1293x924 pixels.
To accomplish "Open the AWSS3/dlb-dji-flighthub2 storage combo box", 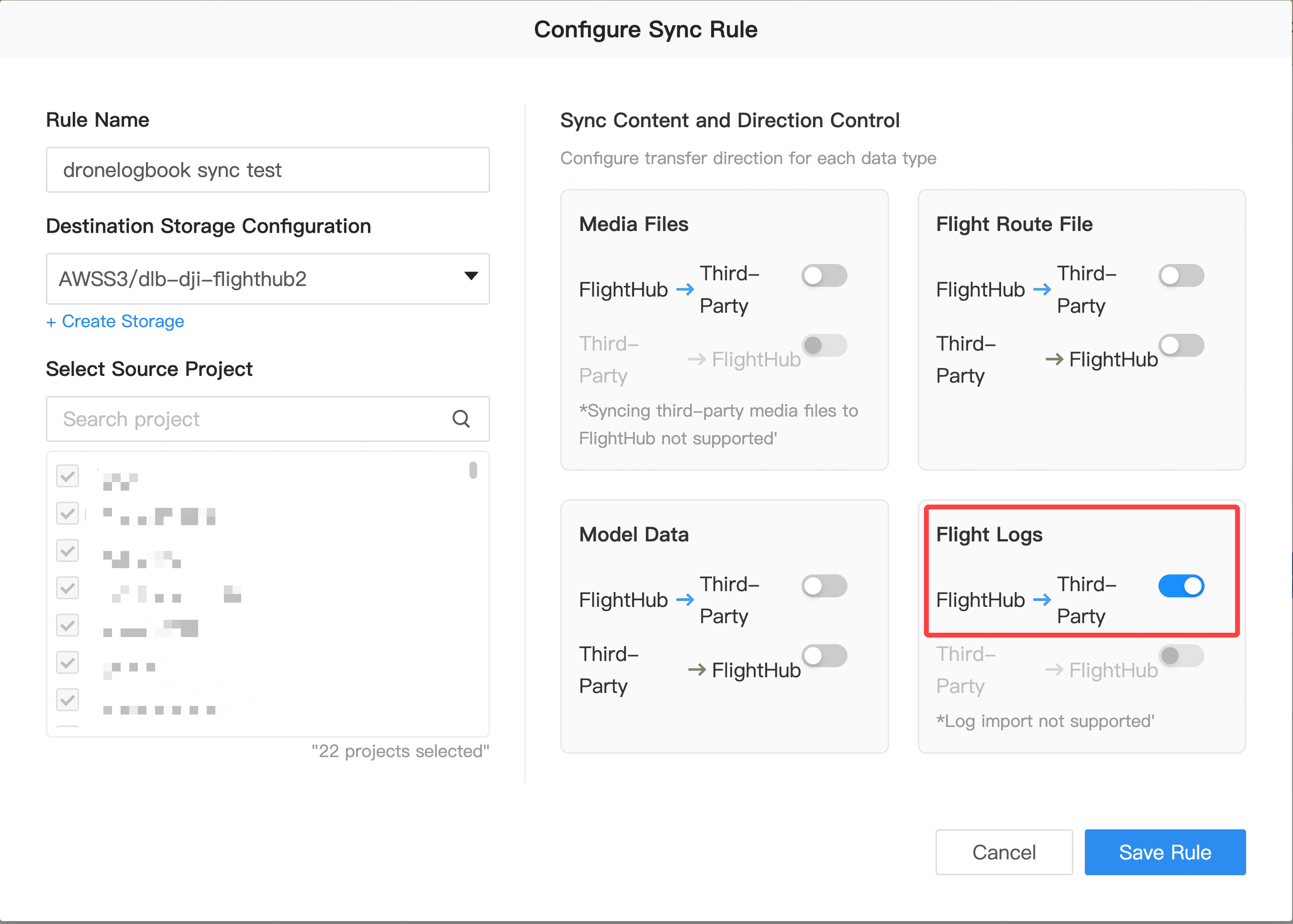I will (267, 279).
